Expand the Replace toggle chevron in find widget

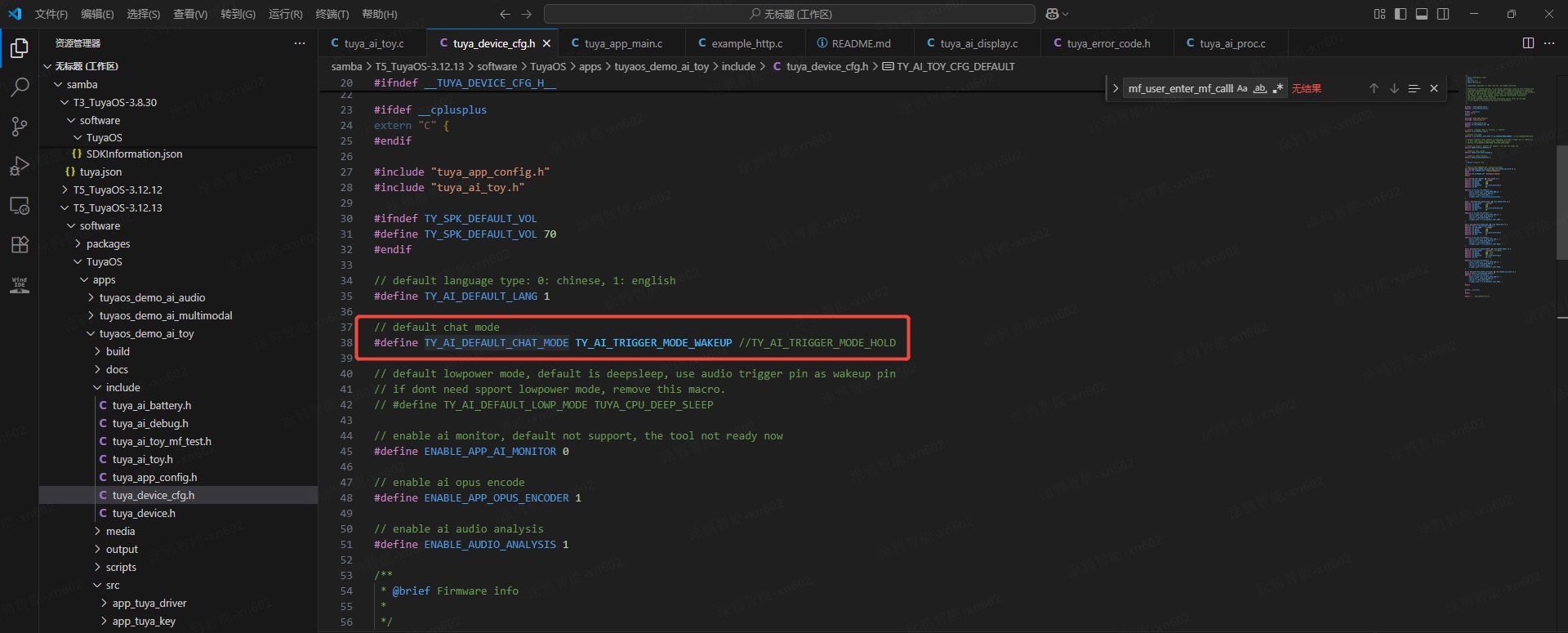coord(1116,88)
